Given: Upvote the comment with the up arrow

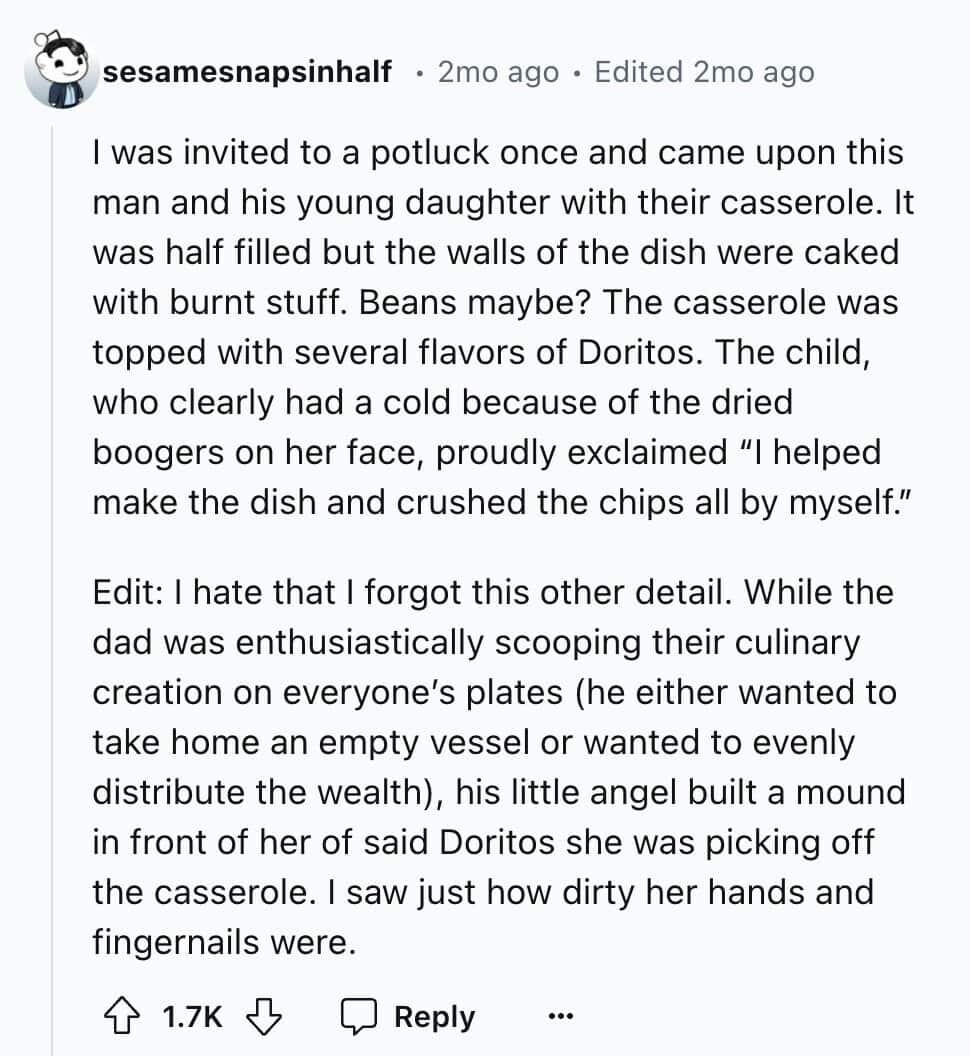Looking at the screenshot, I should 122,1016.
